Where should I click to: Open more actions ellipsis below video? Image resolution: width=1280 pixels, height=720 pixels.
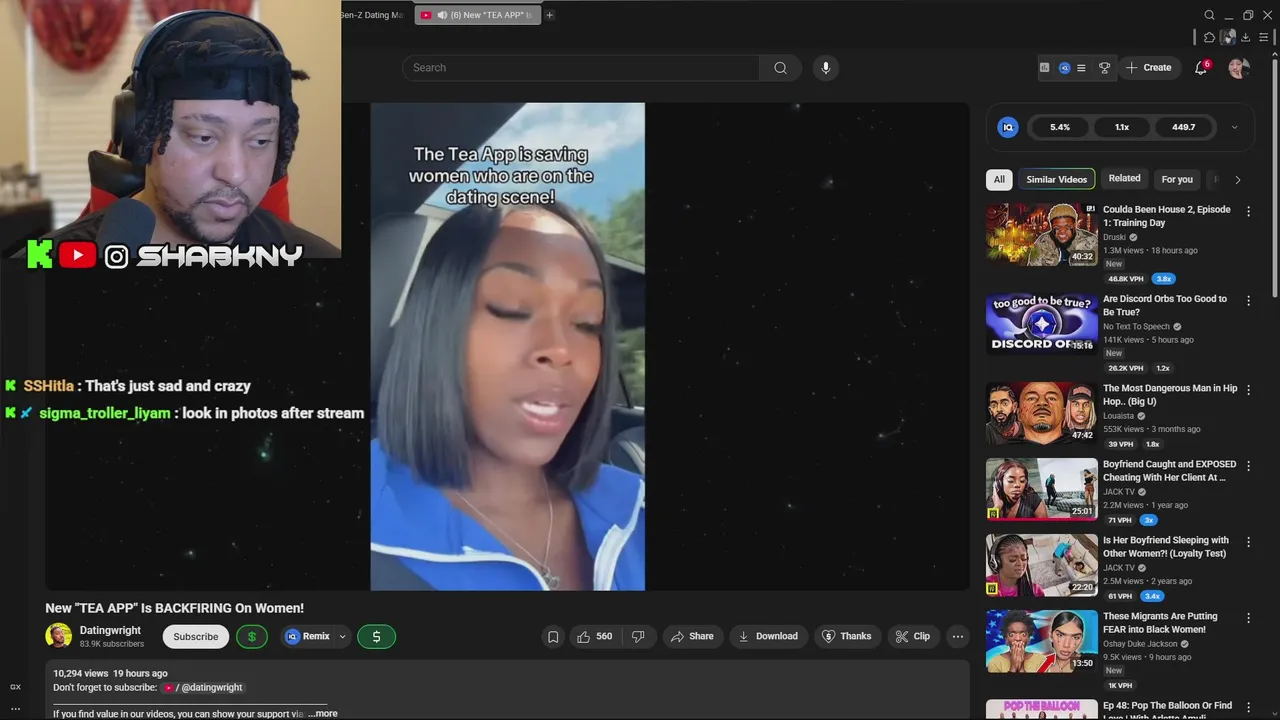[x=957, y=636]
